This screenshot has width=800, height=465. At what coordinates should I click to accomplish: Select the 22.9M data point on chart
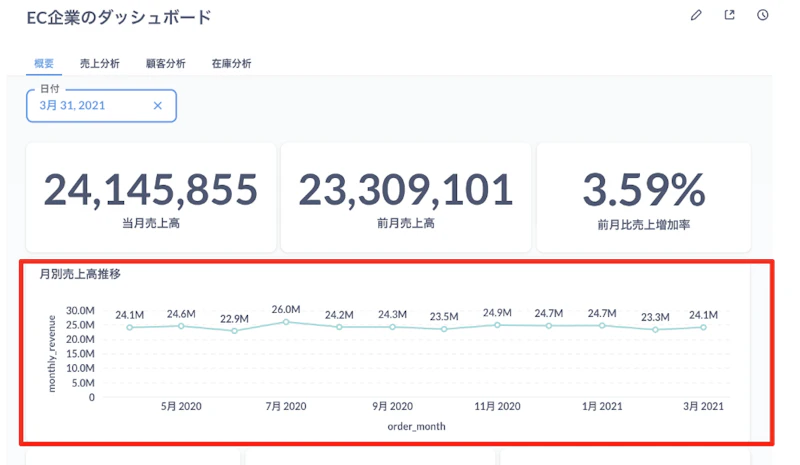tap(234, 330)
